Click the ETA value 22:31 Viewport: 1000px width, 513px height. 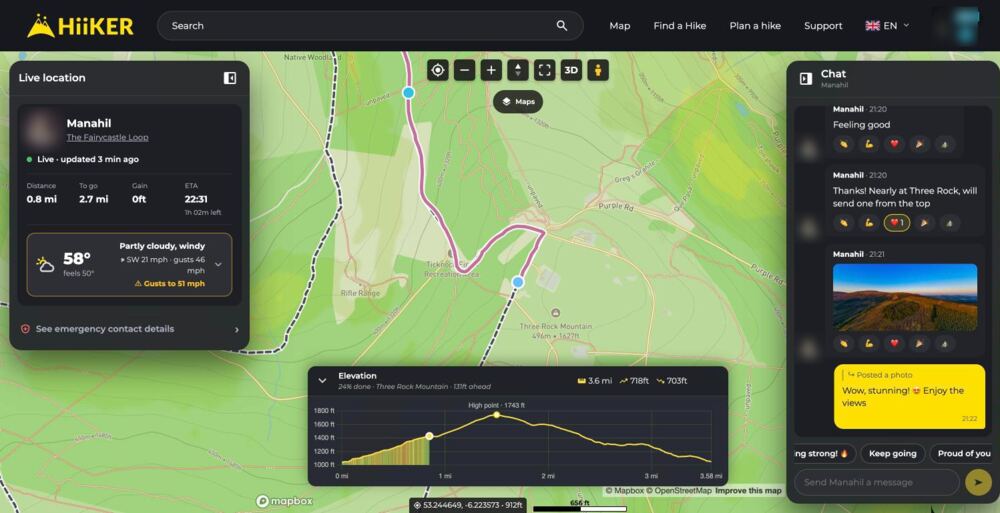pyautogui.click(x=196, y=199)
